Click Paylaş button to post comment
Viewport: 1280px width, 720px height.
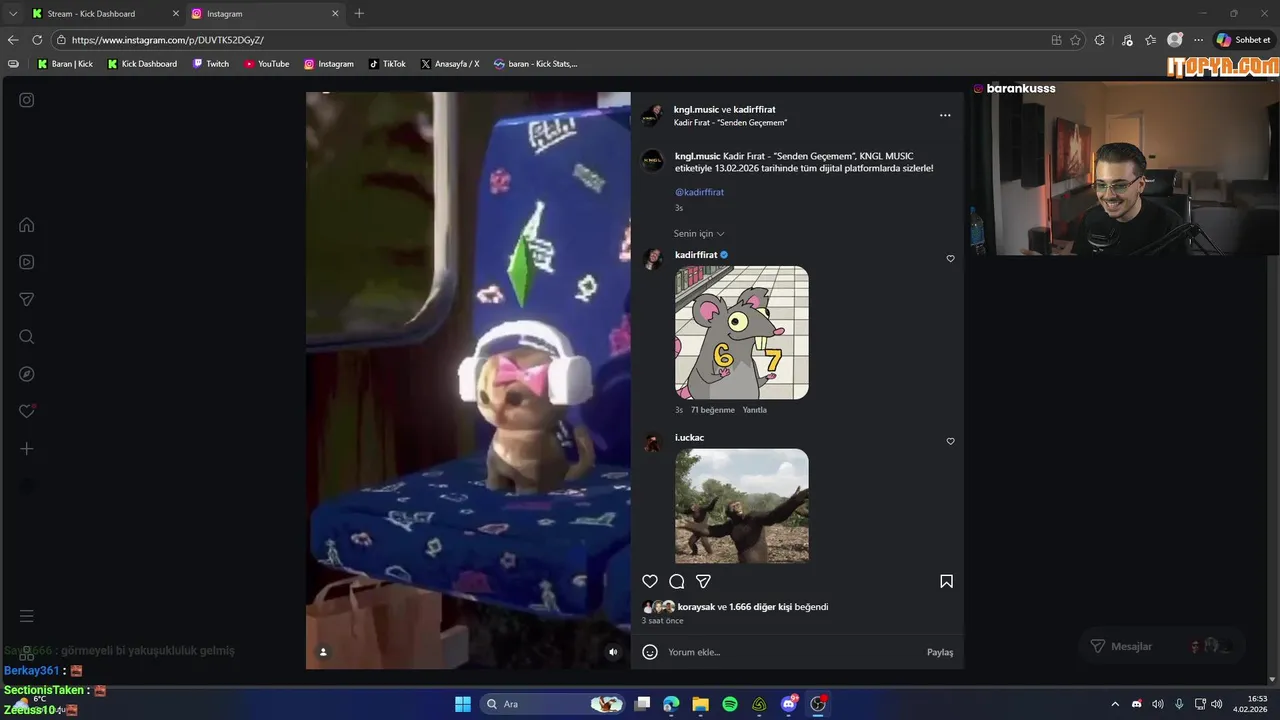point(940,652)
